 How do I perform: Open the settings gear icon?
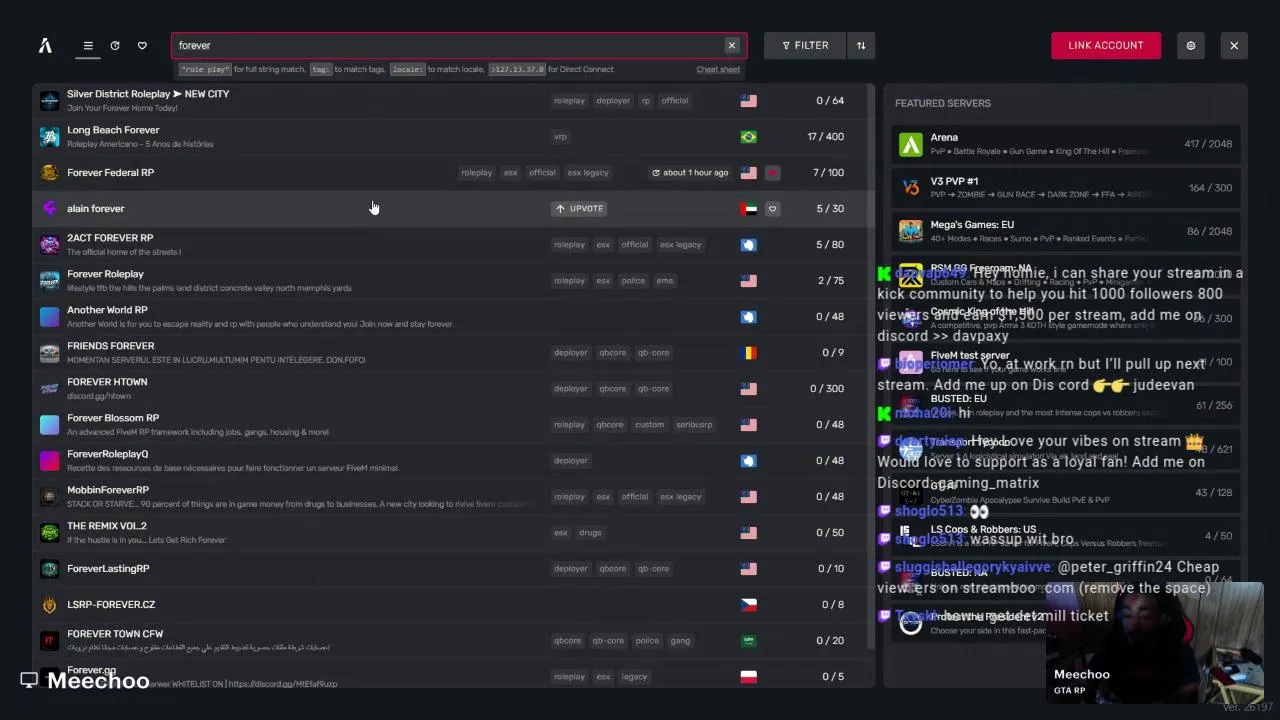(x=1191, y=45)
